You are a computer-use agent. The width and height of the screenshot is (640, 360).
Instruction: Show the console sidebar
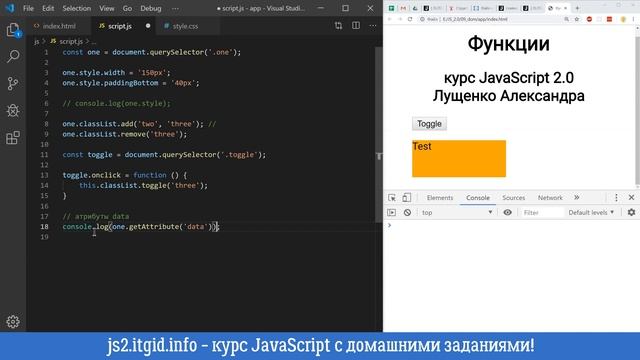pyautogui.click(x=391, y=212)
